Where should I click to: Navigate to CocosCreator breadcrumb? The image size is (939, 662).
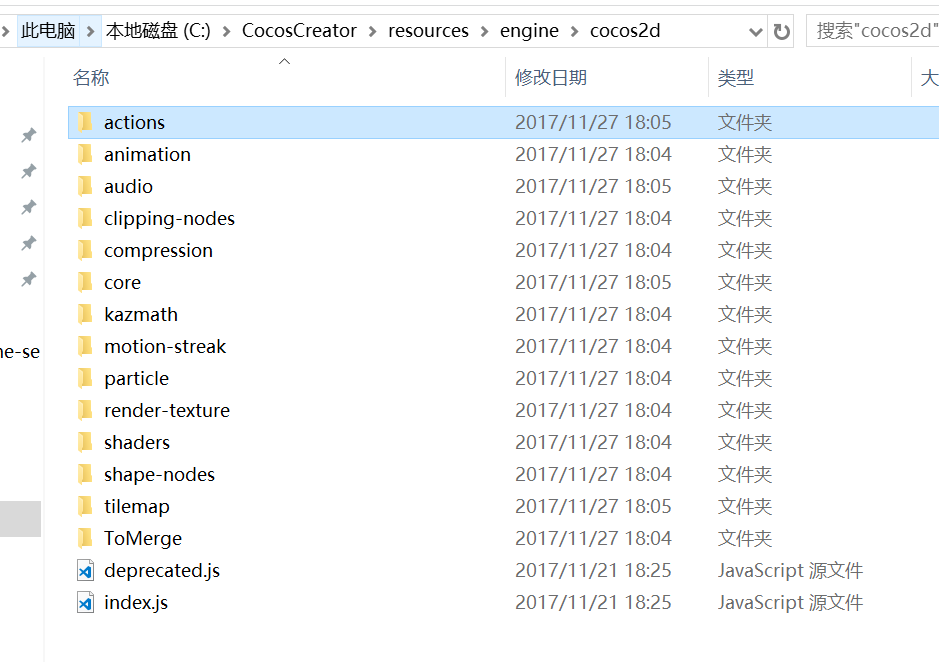click(299, 31)
